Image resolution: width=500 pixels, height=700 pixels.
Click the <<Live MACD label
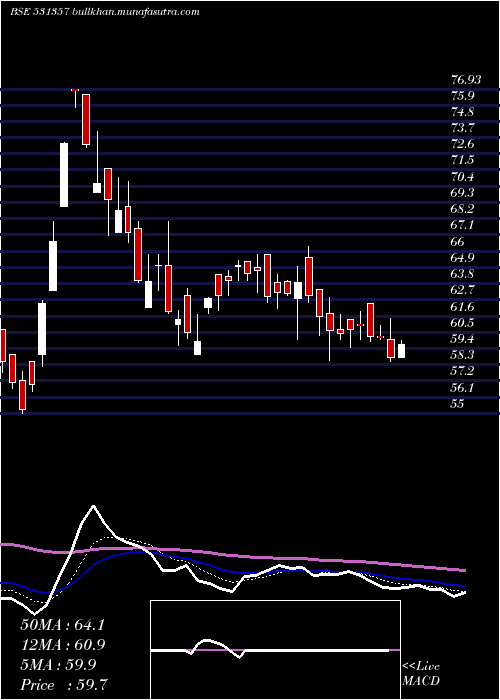pos(421,674)
